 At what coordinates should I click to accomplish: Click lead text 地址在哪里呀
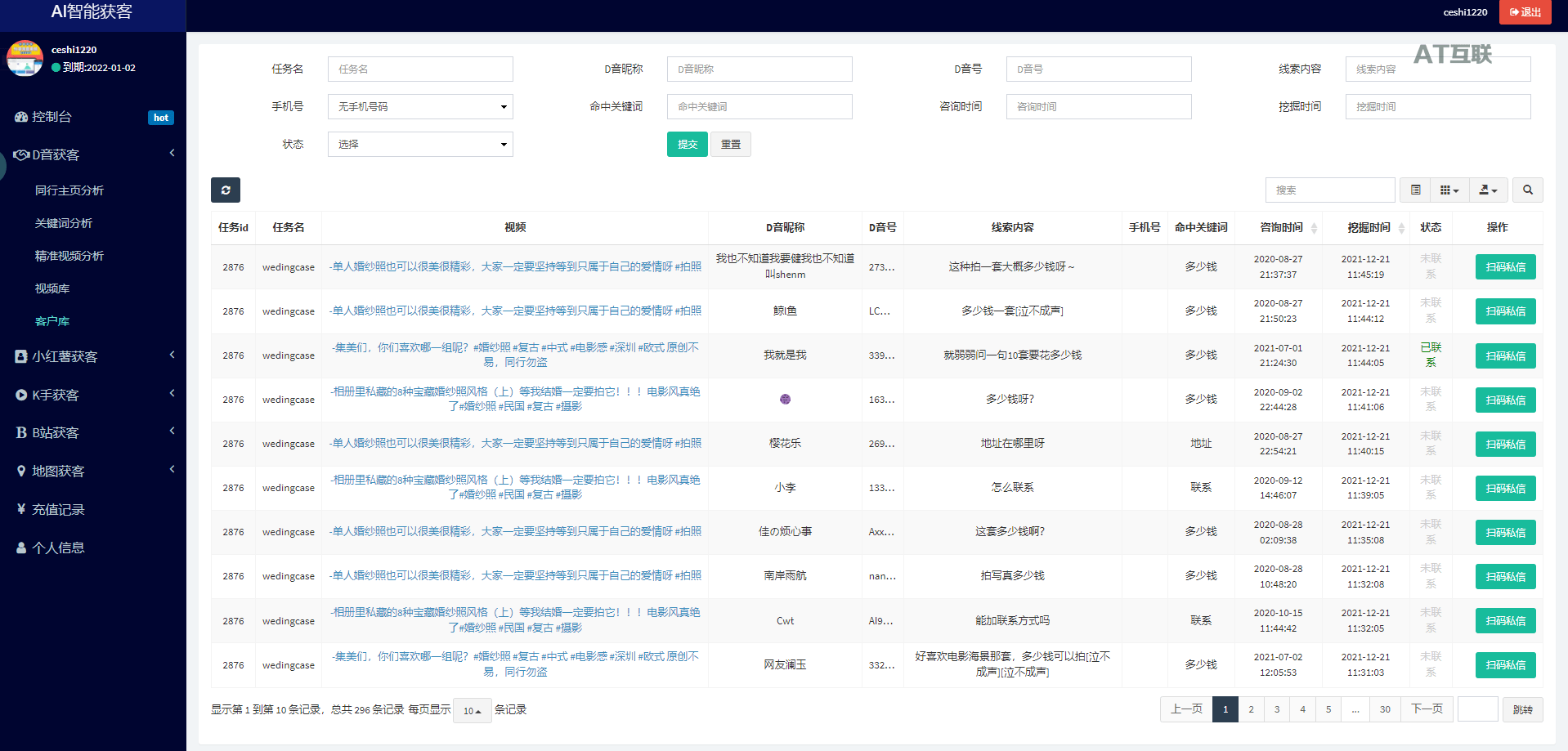1012,443
